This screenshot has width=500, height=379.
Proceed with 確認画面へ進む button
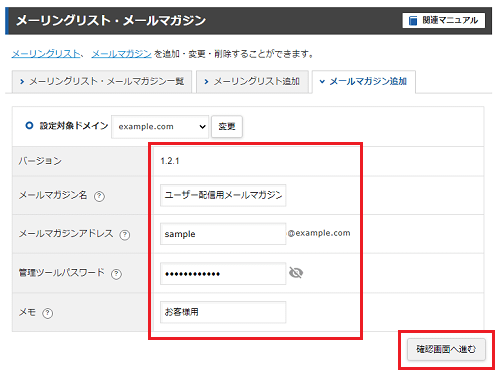coord(446,349)
